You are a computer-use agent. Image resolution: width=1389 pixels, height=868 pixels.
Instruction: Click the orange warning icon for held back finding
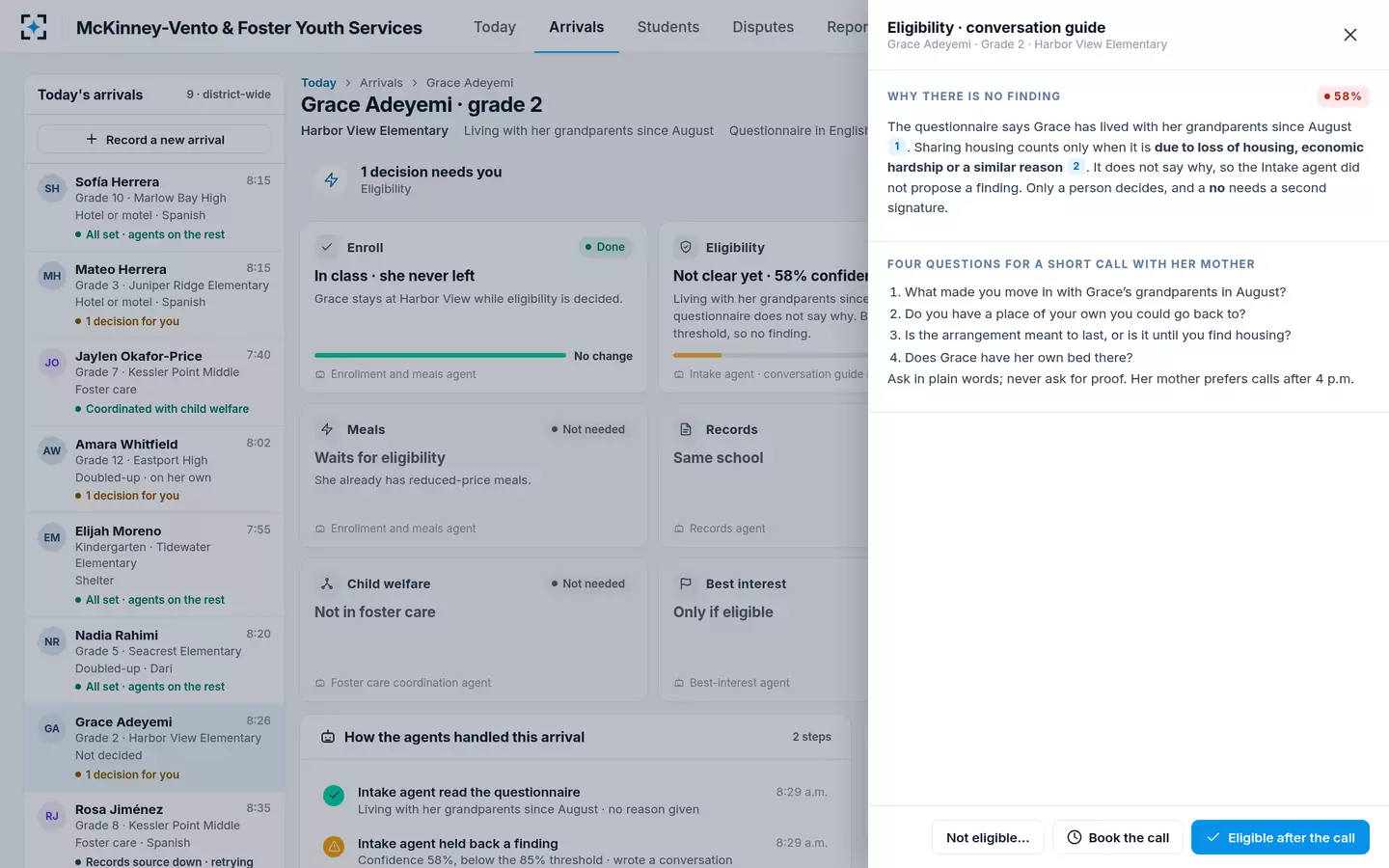pos(334,847)
